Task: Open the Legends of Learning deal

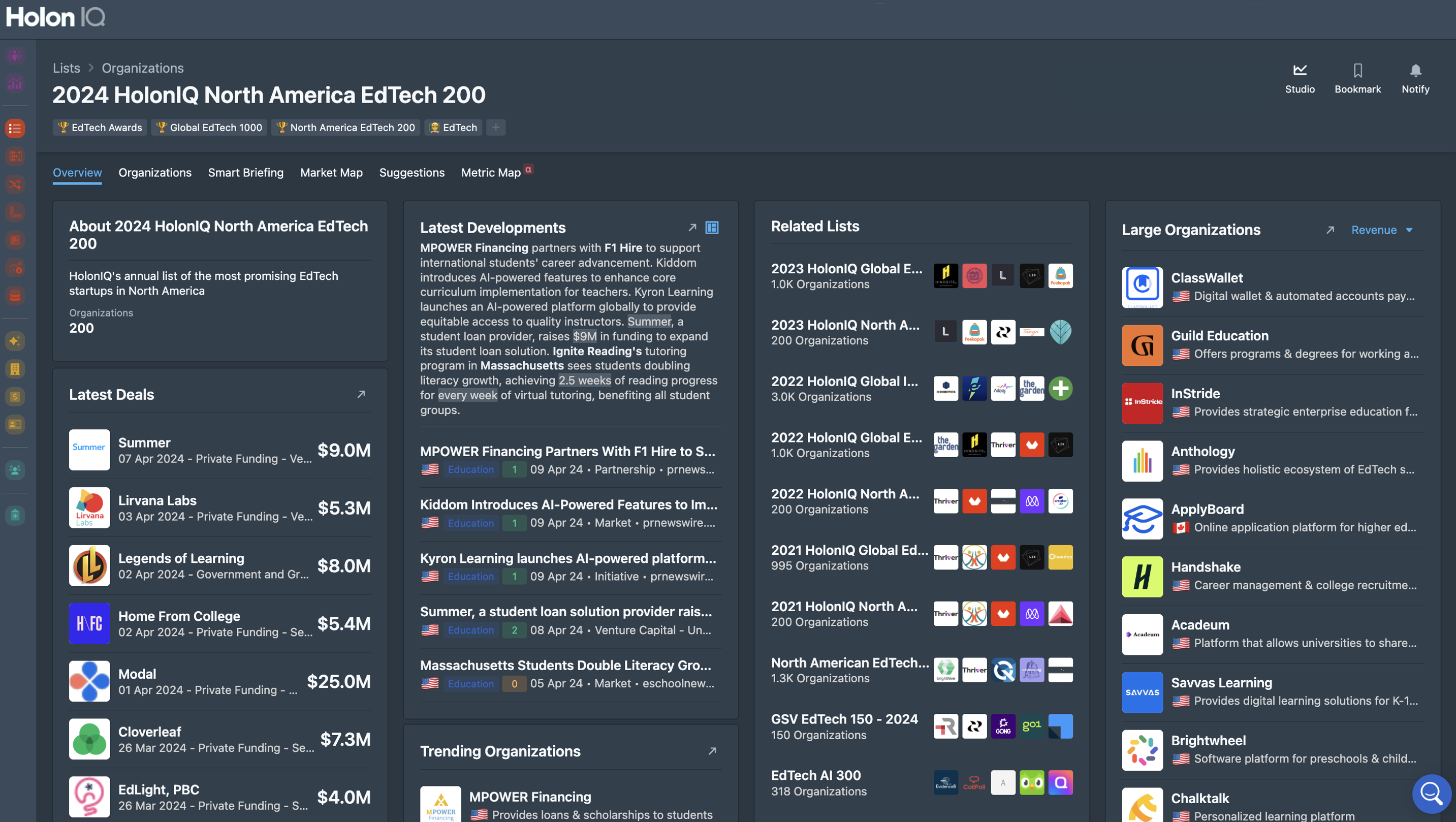Action: tap(219, 565)
